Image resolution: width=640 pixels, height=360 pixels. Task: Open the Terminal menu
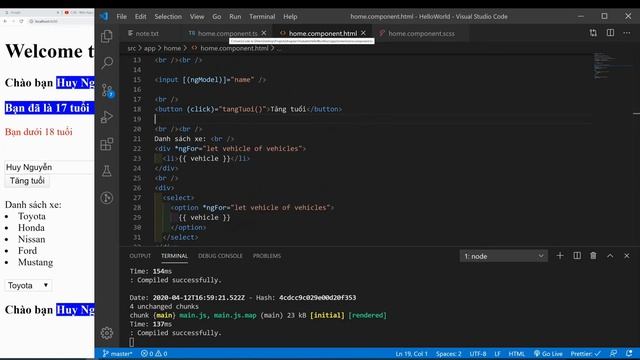pyautogui.click(x=262, y=16)
